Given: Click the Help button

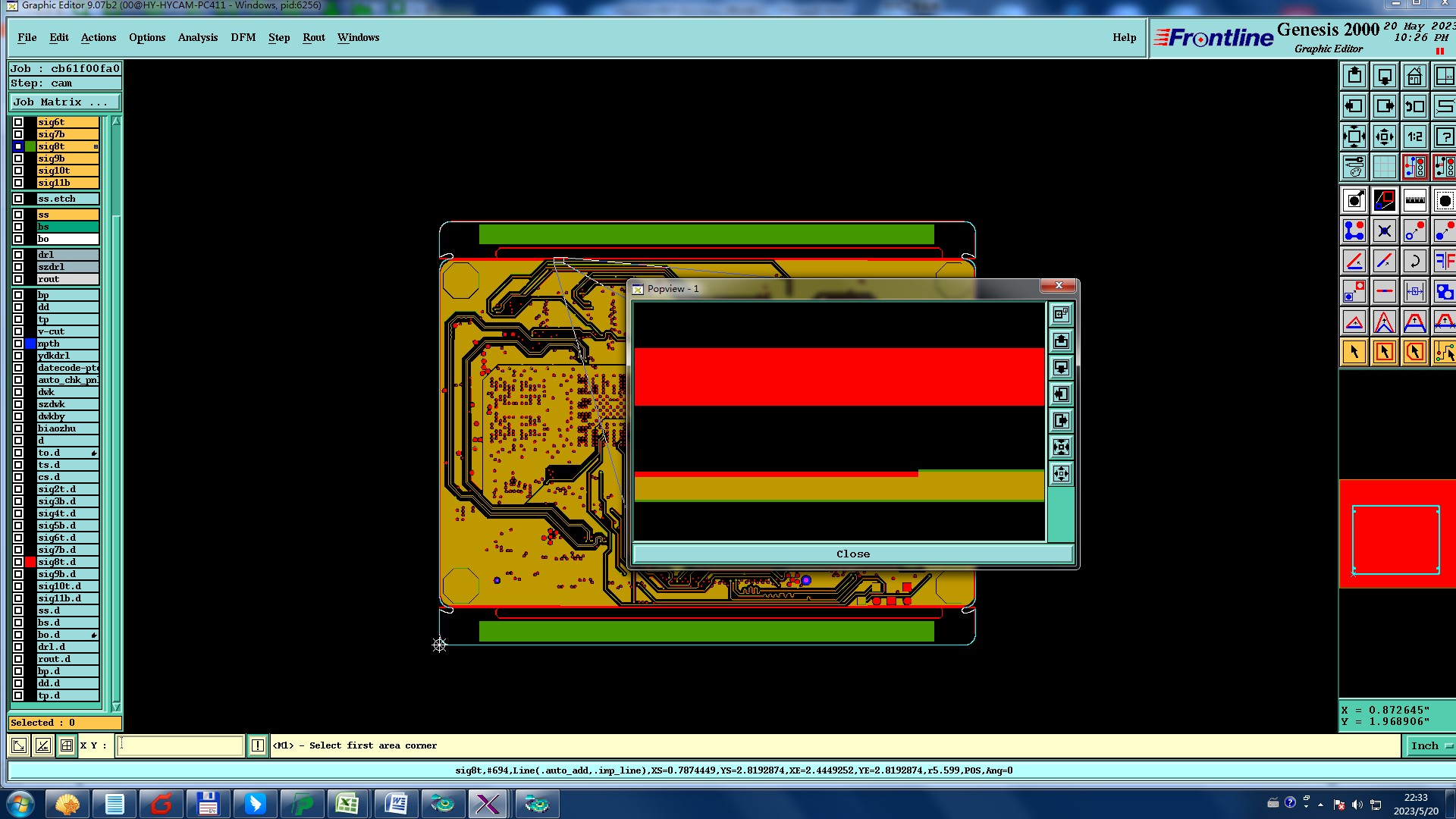Looking at the screenshot, I should [x=1124, y=37].
